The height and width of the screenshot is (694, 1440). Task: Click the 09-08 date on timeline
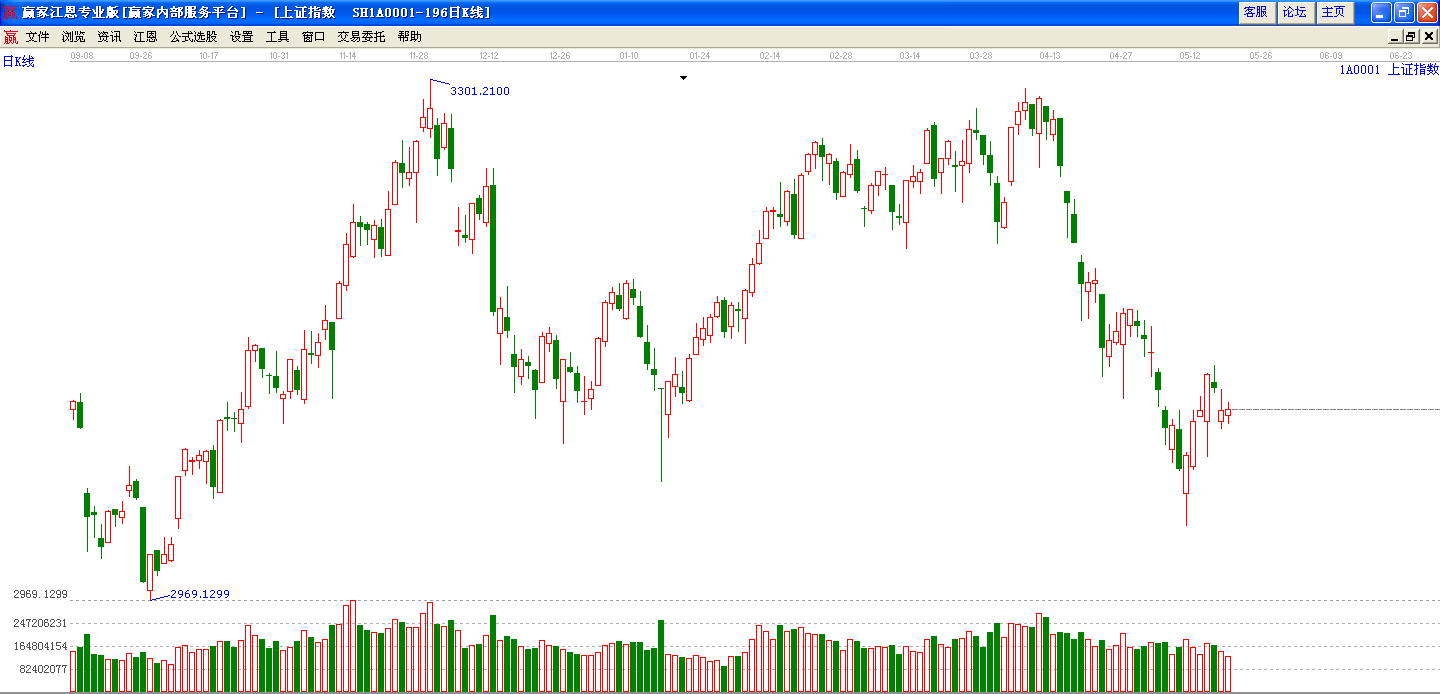click(x=82, y=56)
